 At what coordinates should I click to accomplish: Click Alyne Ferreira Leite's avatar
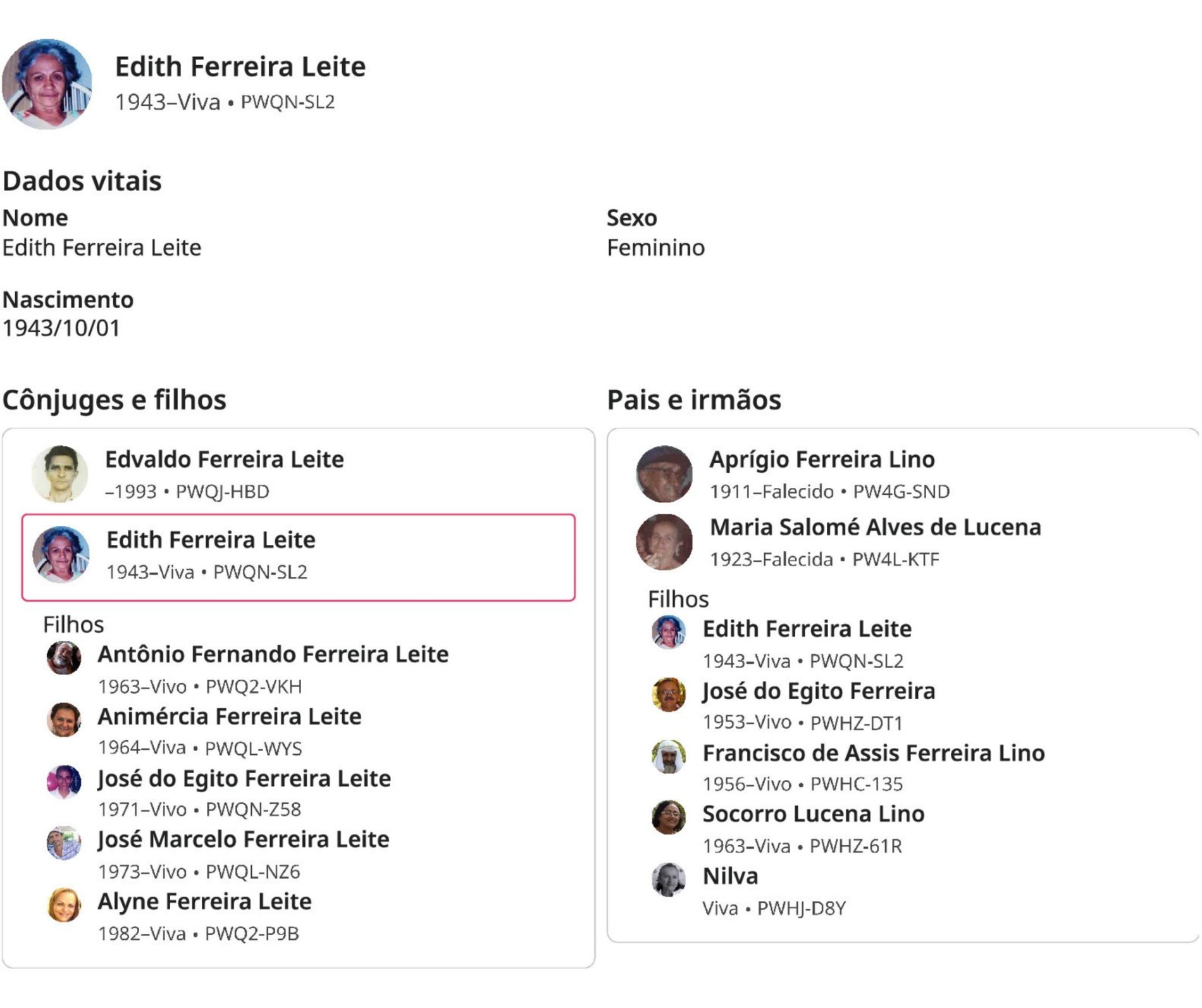point(64,905)
